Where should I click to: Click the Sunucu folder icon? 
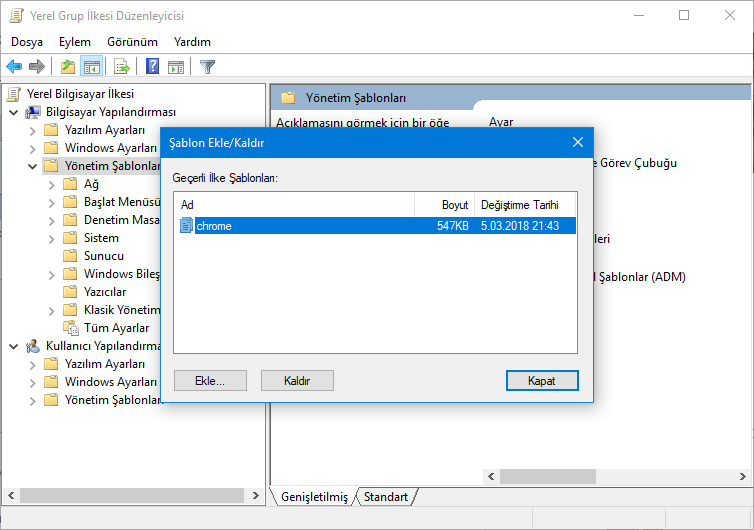(x=70, y=256)
